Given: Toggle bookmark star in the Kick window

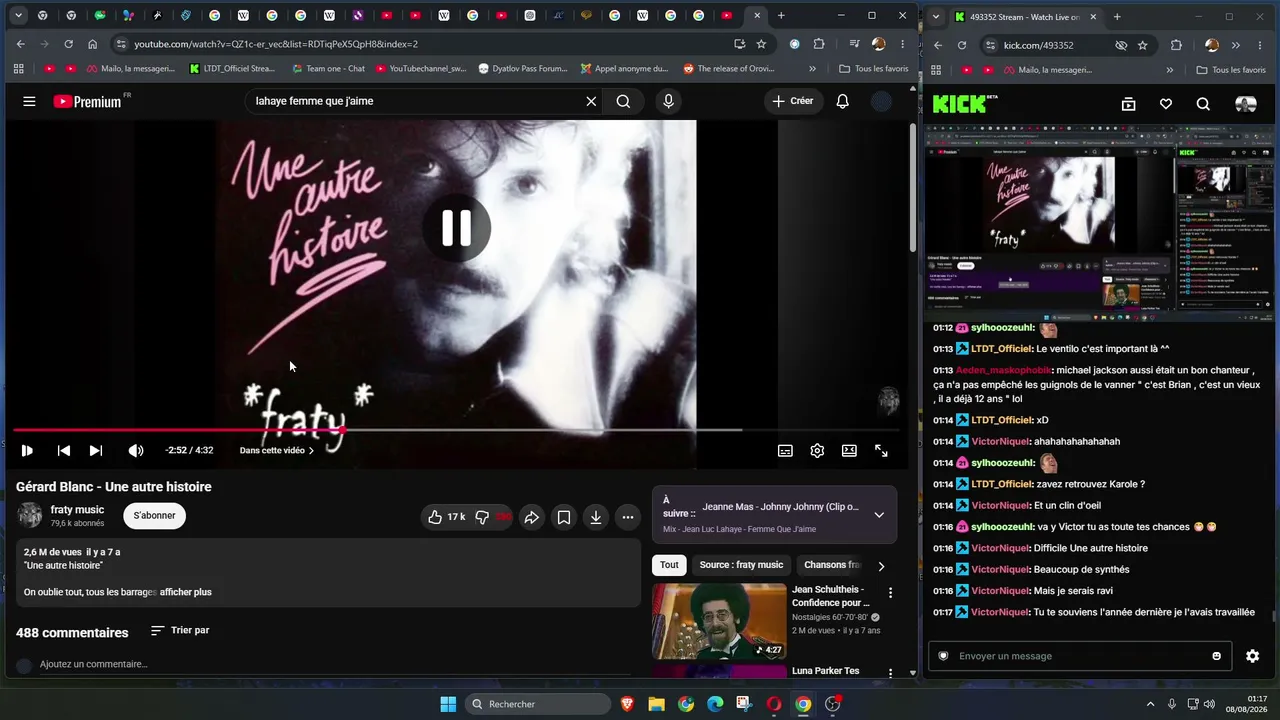Looking at the screenshot, I should coord(1142,45).
